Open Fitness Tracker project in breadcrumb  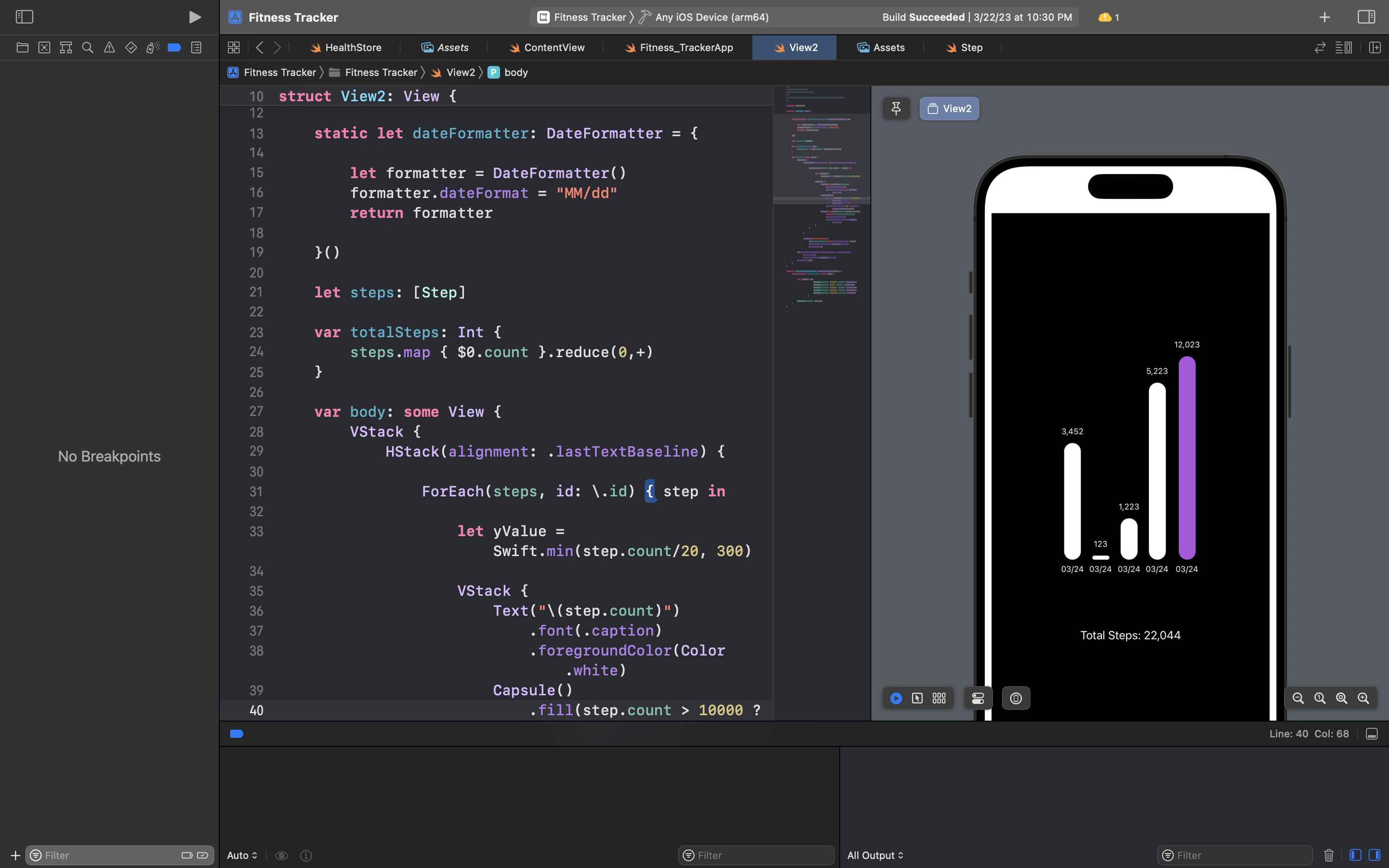272,72
